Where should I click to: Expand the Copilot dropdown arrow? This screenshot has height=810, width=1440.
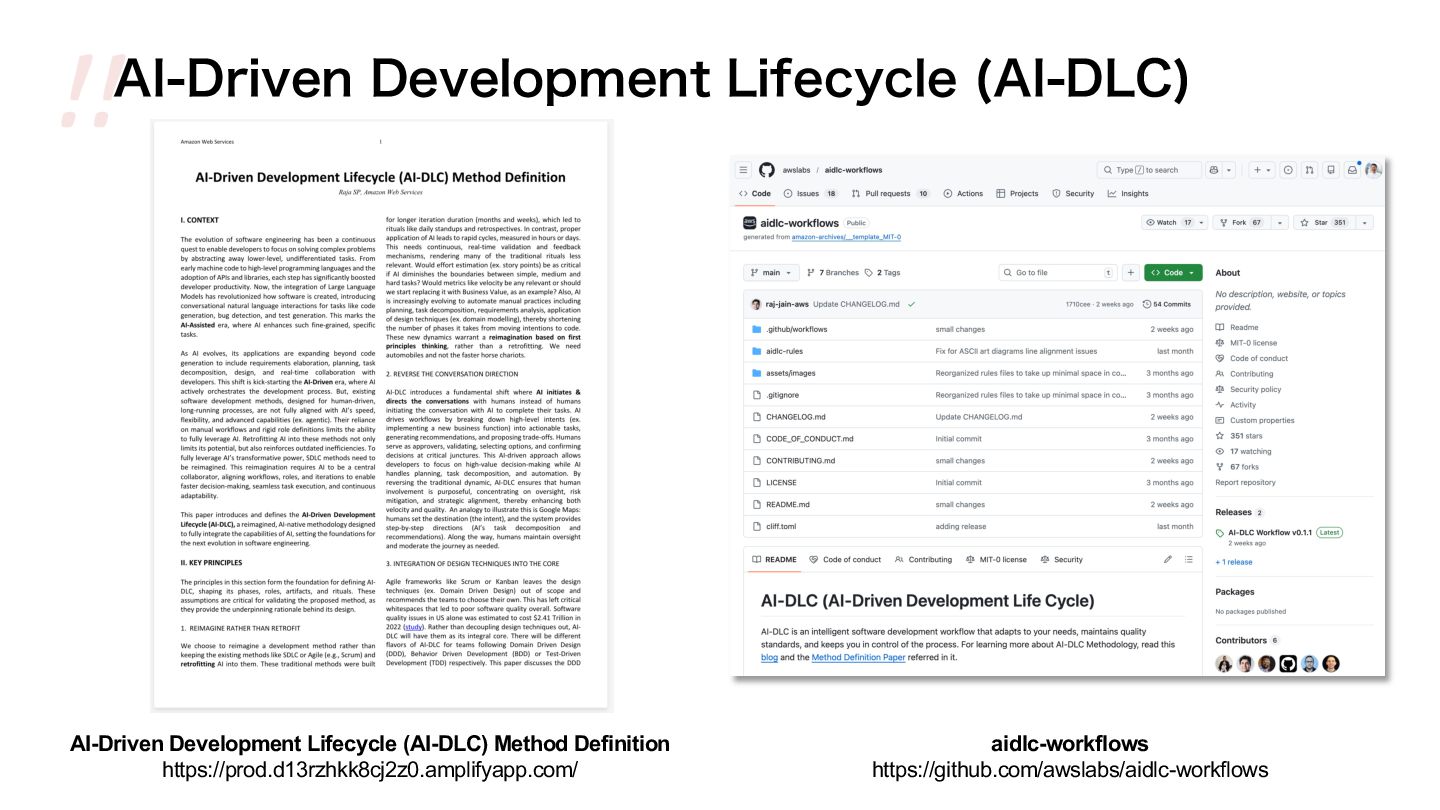(1230, 170)
